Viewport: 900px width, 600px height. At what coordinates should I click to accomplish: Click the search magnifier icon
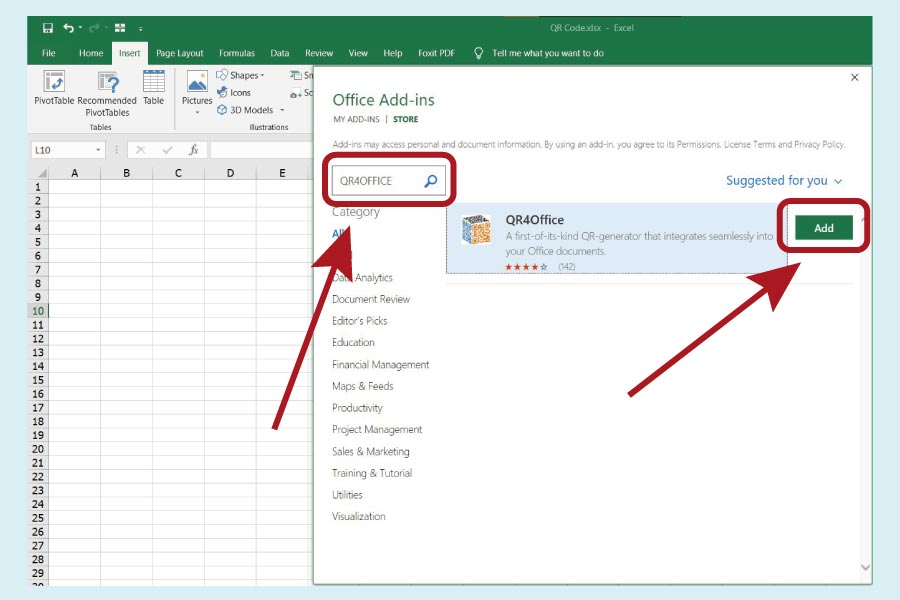click(x=431, y=181)
